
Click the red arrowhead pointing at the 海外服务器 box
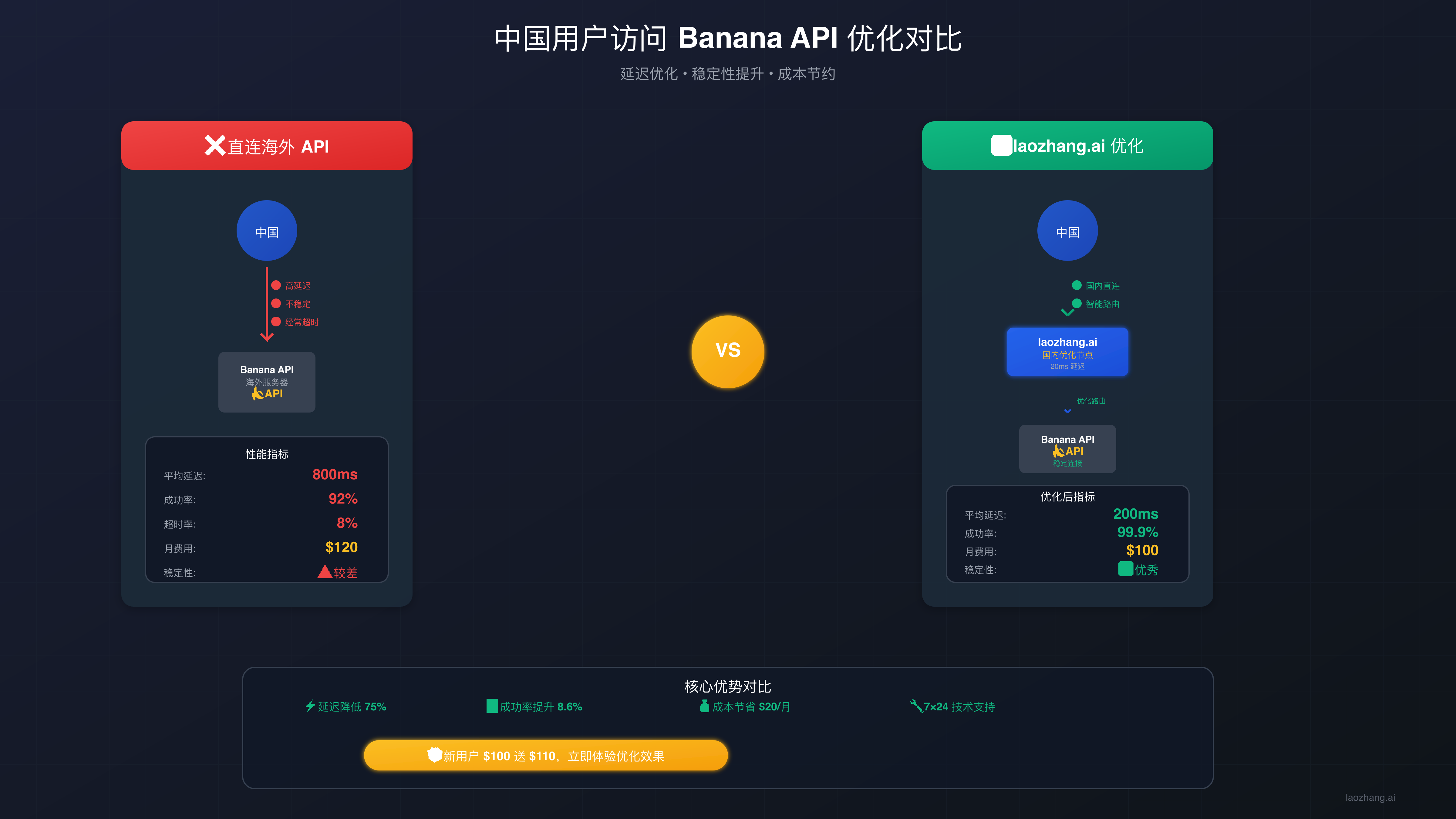pyautogui.click(x=267, y=337)
